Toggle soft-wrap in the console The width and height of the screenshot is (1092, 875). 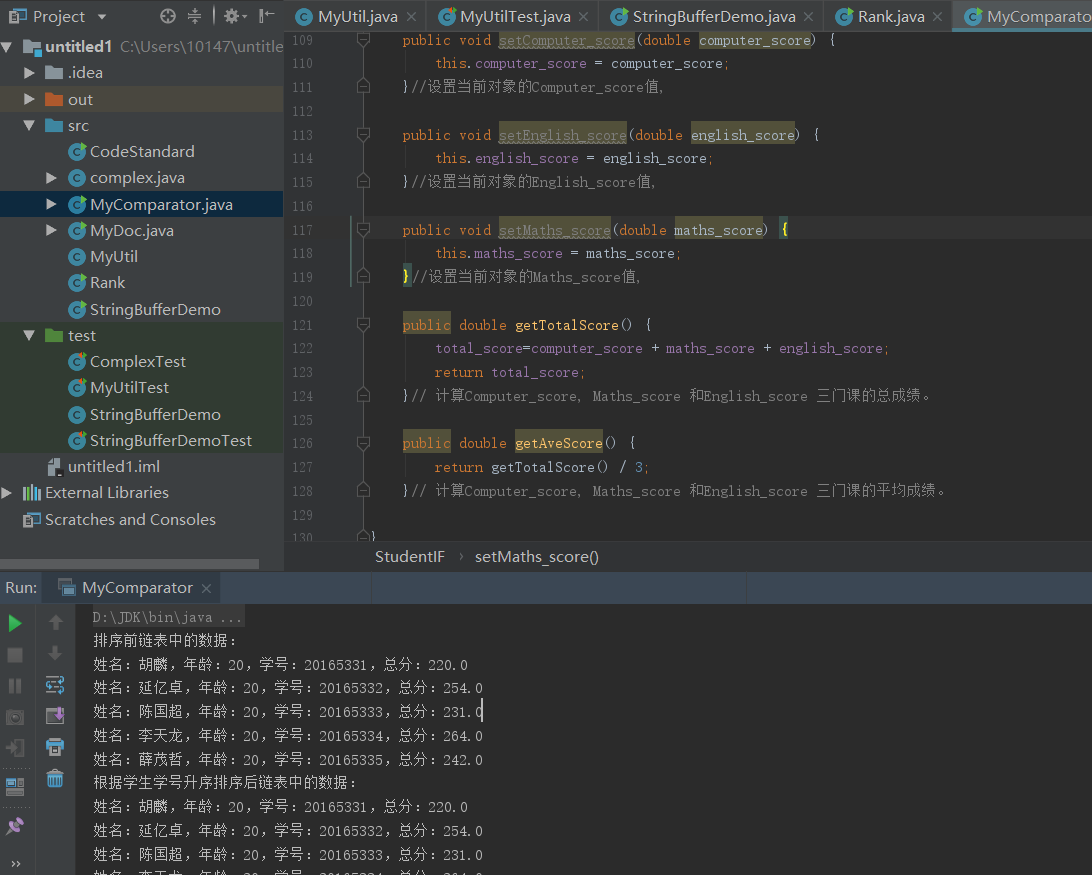click(55, 685)
